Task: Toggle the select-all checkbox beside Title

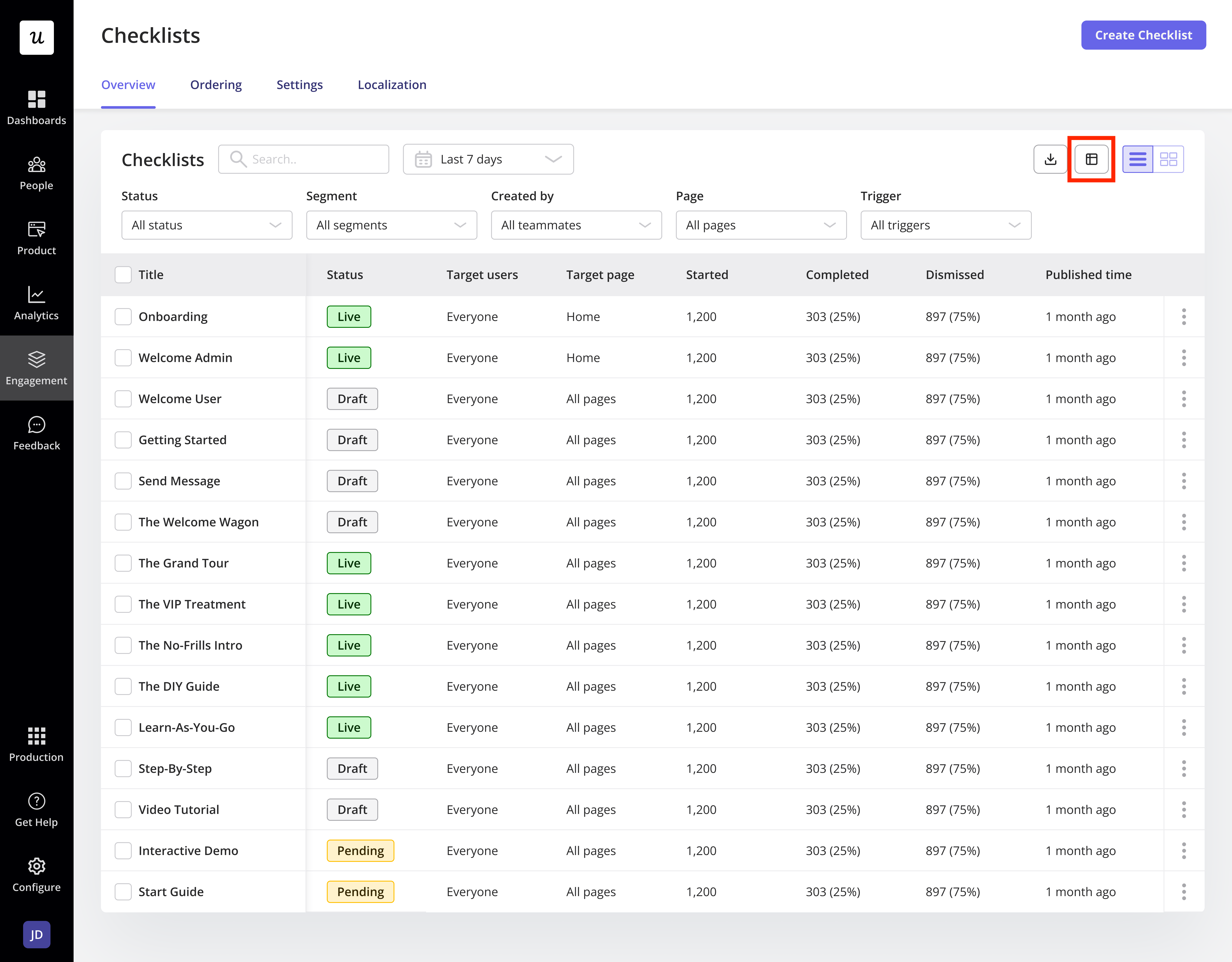Action: (x=123, y=275)
